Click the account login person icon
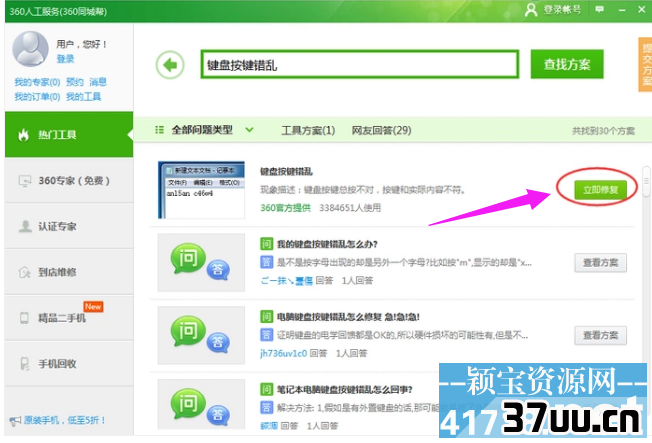The height and width of the screenshot is (443, 652). pos(531,9)
